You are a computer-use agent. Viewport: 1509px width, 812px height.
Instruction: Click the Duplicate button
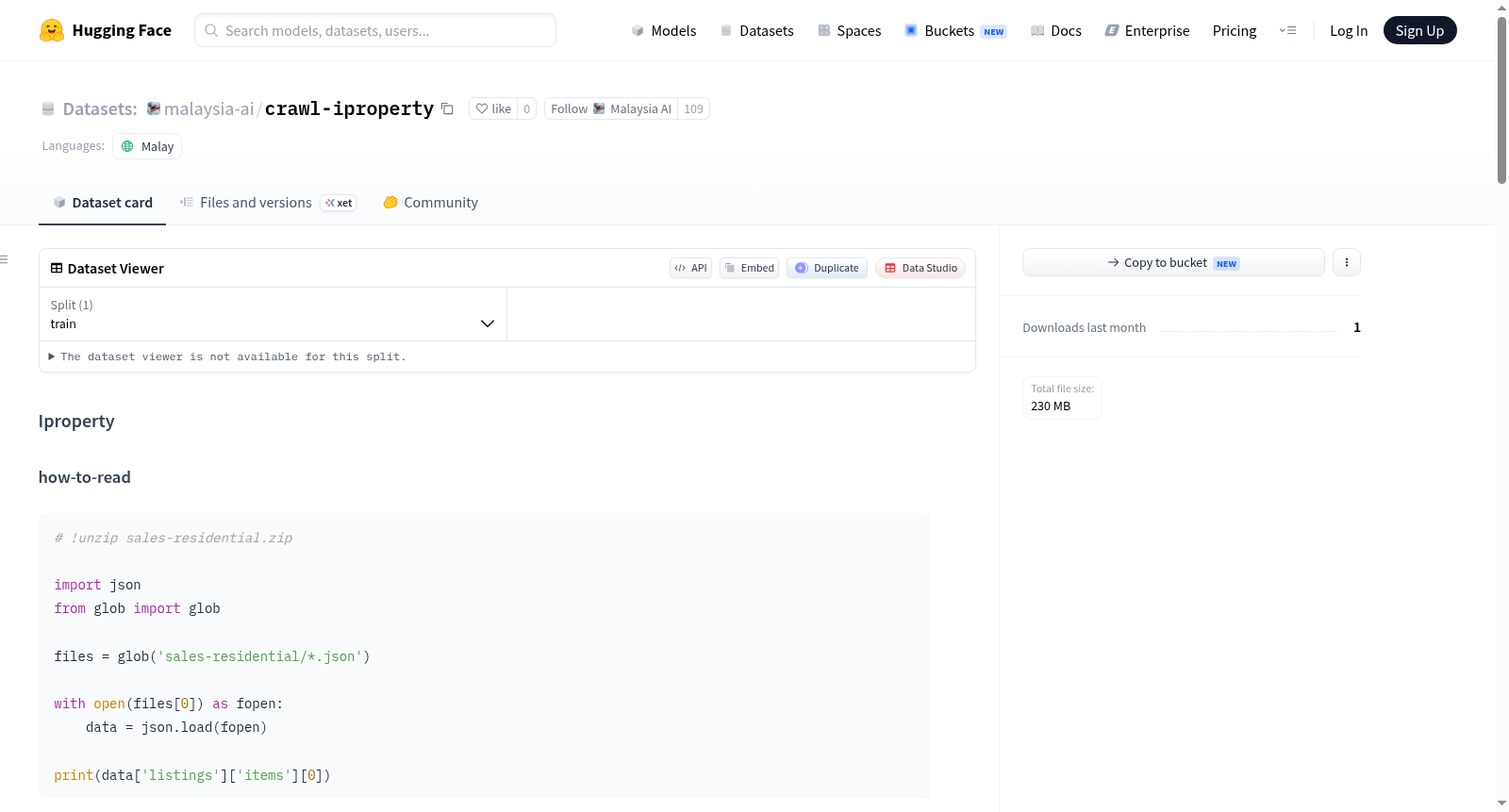coord(827,268)
